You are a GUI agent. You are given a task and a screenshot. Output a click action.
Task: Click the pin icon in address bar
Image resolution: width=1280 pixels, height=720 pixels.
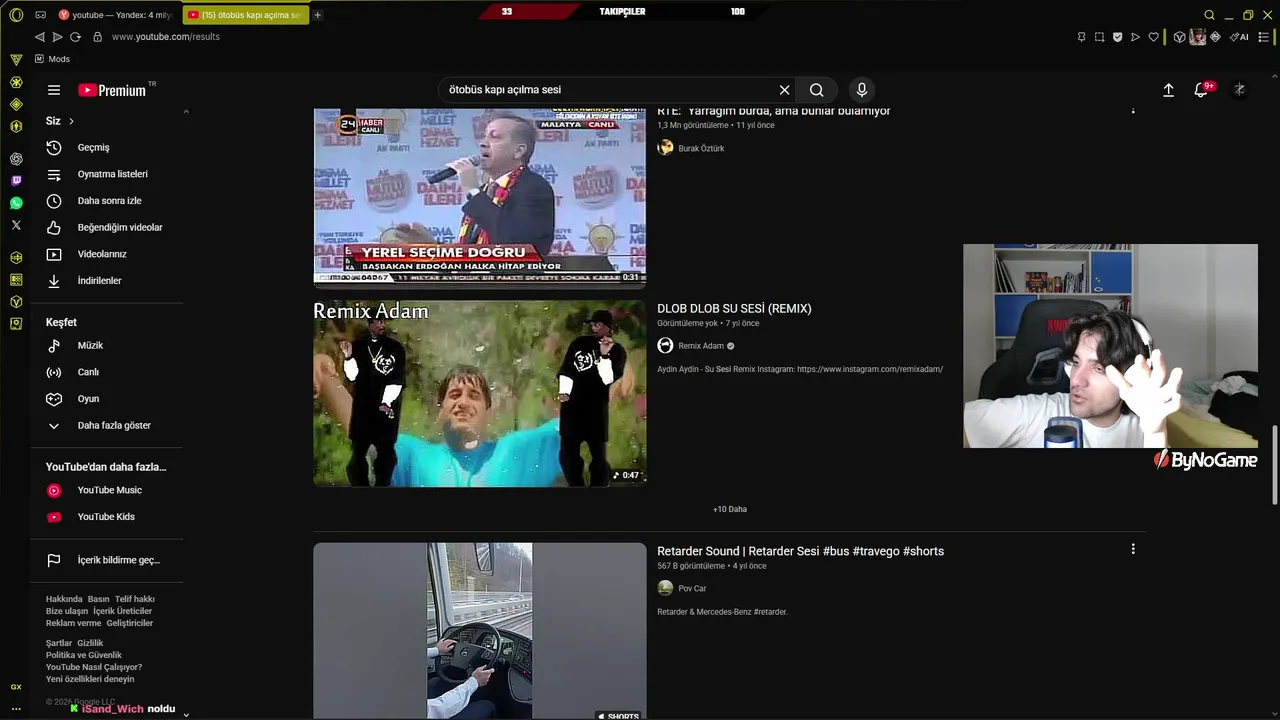[x=1081, y=37]
